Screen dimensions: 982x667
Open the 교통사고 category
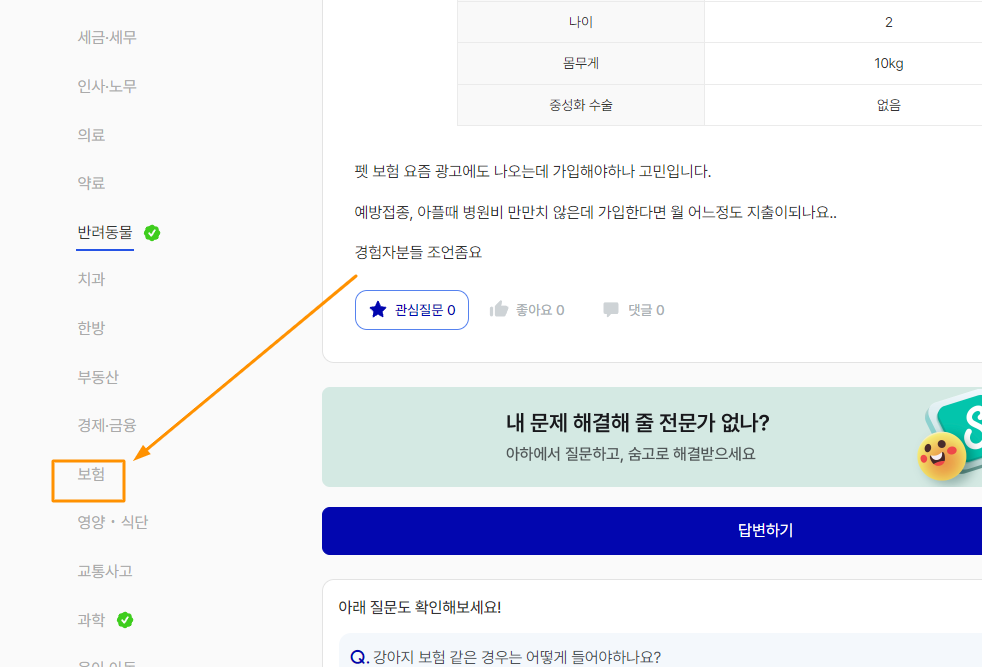click(105, 571)
